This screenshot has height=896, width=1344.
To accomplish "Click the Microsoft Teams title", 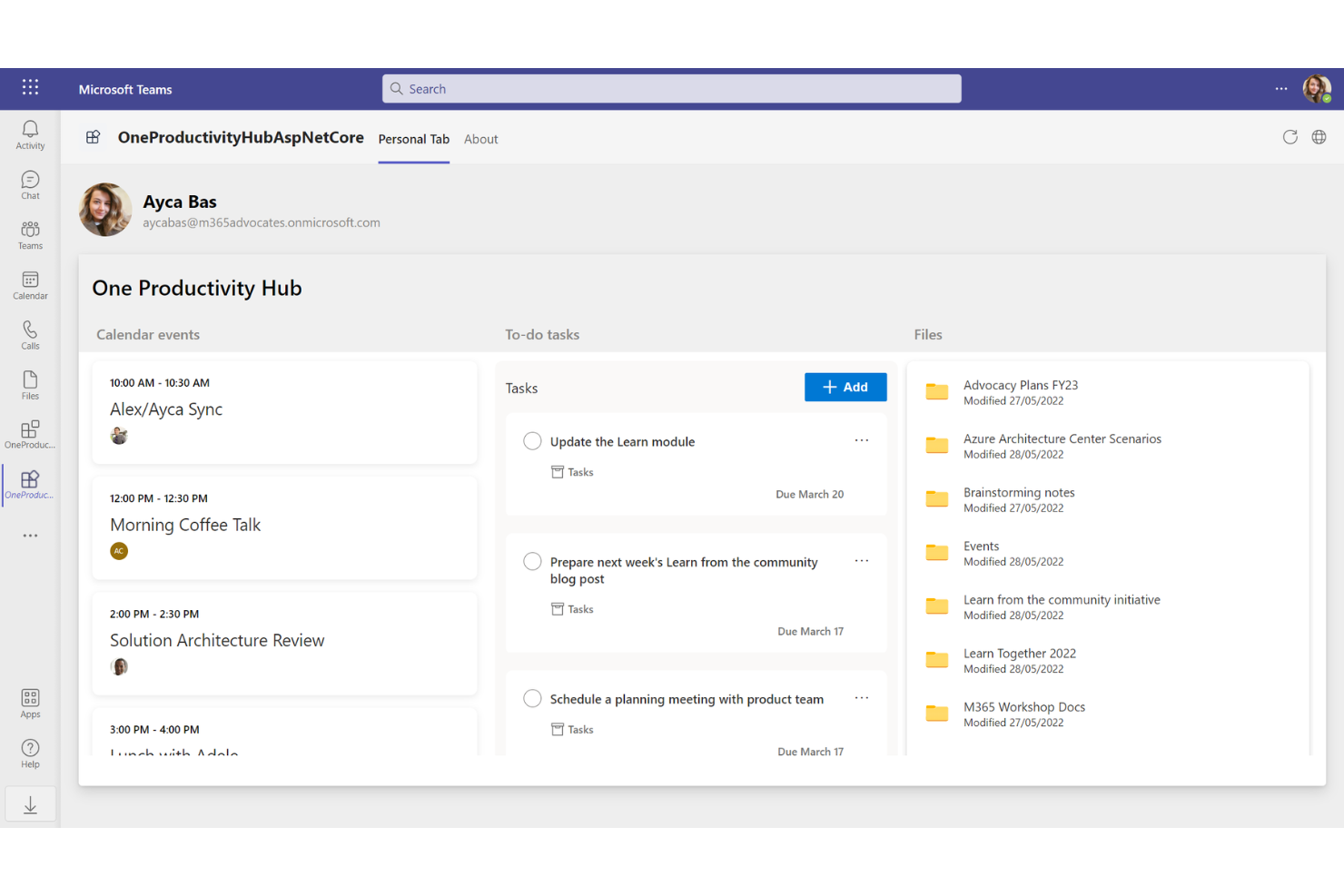I will 125,90.
